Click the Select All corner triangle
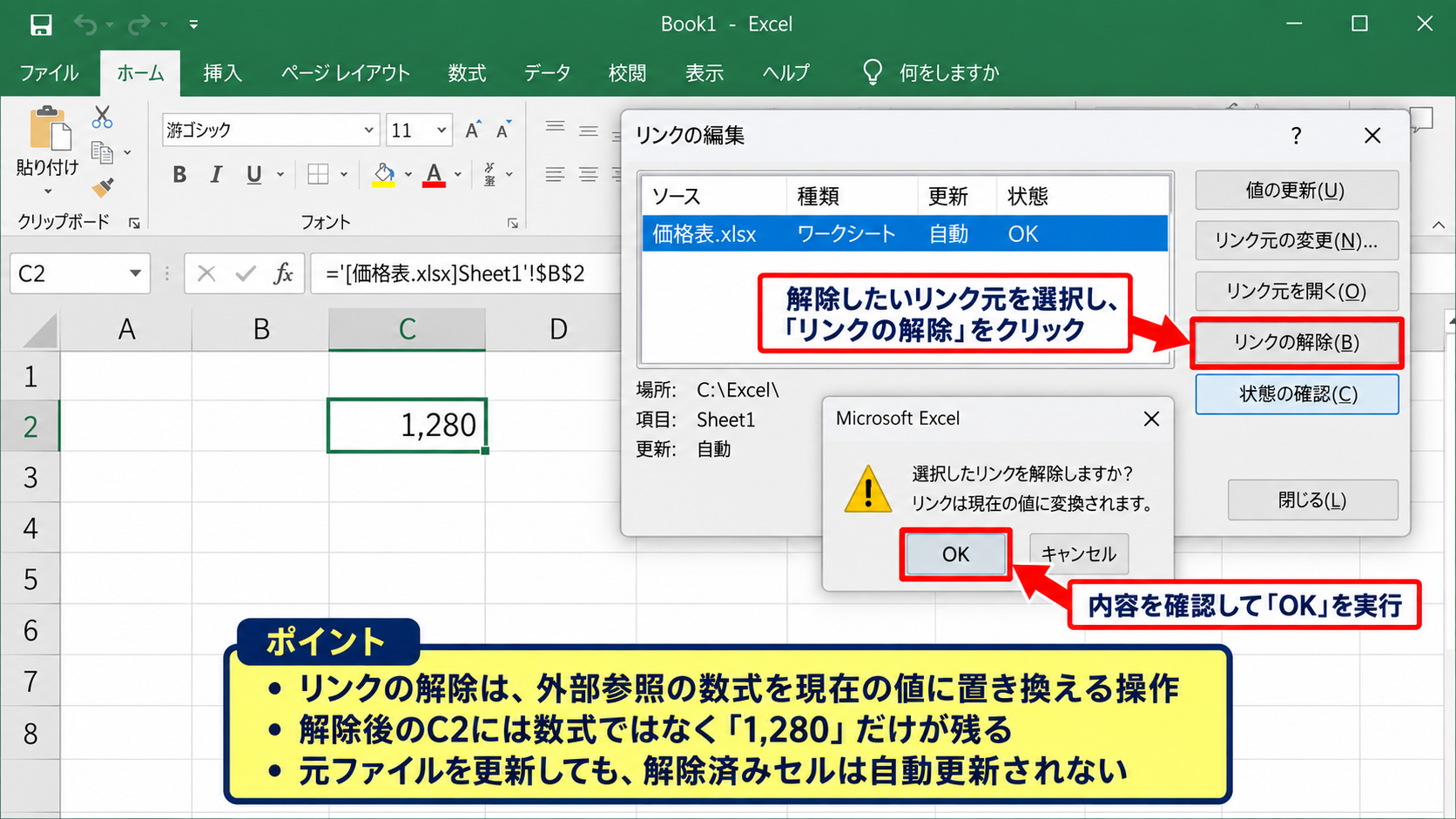Screen dimensions: 1456x819 point(40,330)
